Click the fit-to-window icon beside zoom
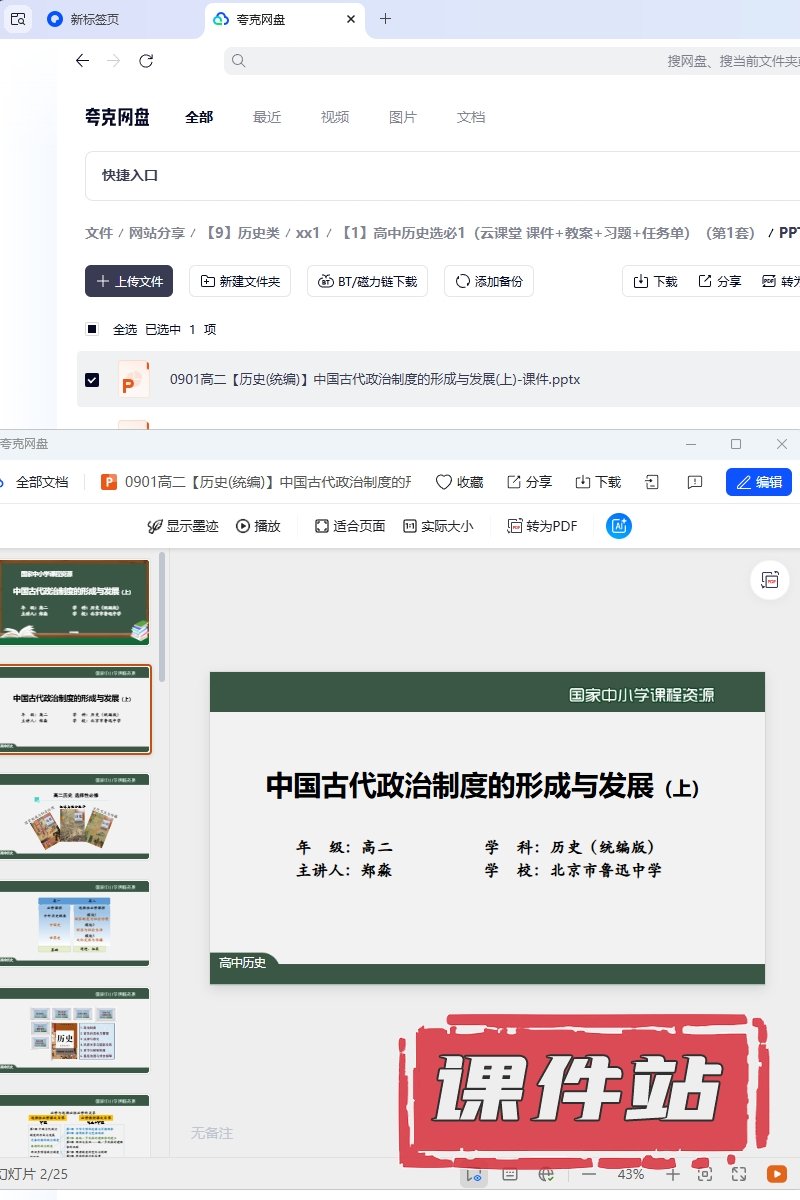Image resolution: width=800 pixels, height=1200 pixels. (705, 1174)
